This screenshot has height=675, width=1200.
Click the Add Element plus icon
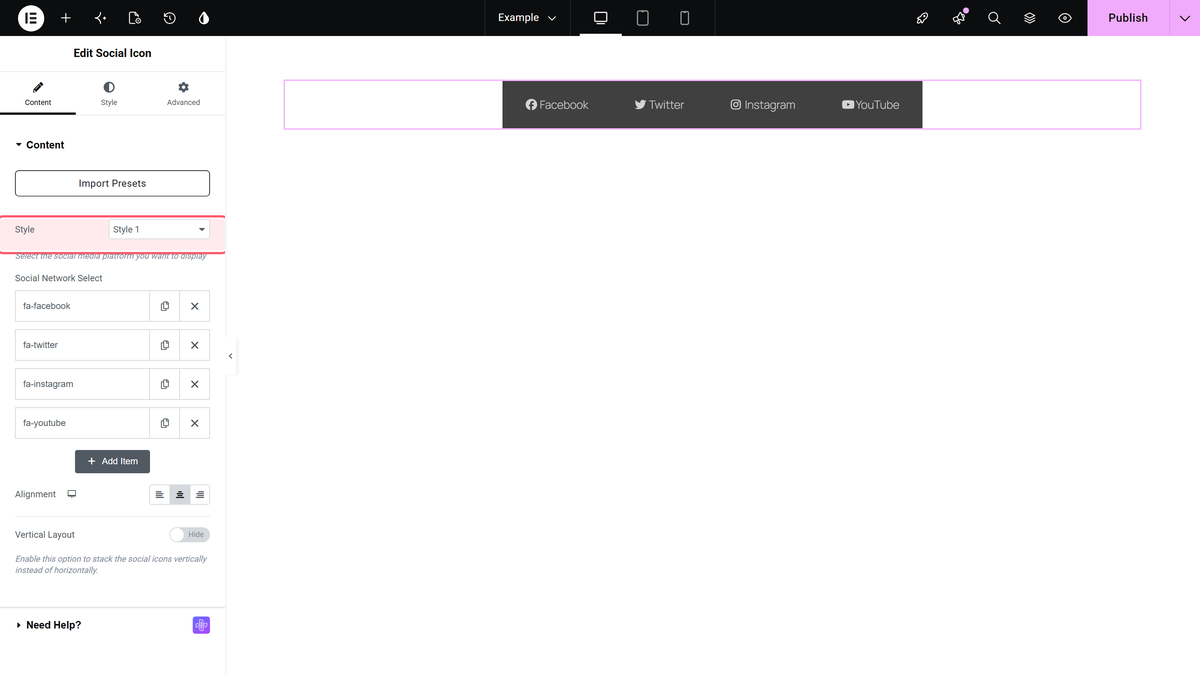[66, 18]
